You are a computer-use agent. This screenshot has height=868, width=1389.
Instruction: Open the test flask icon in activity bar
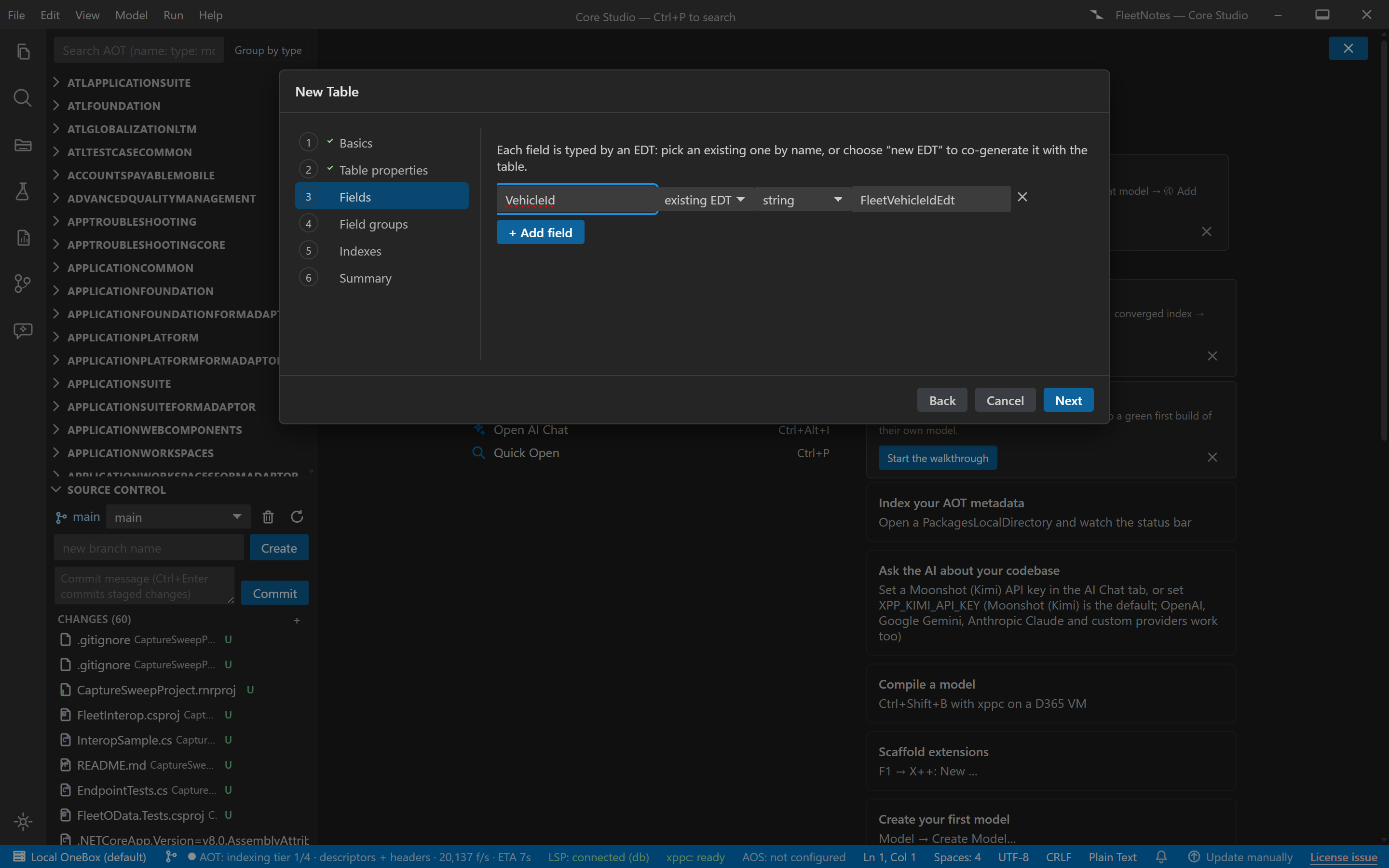pos(23,191)
